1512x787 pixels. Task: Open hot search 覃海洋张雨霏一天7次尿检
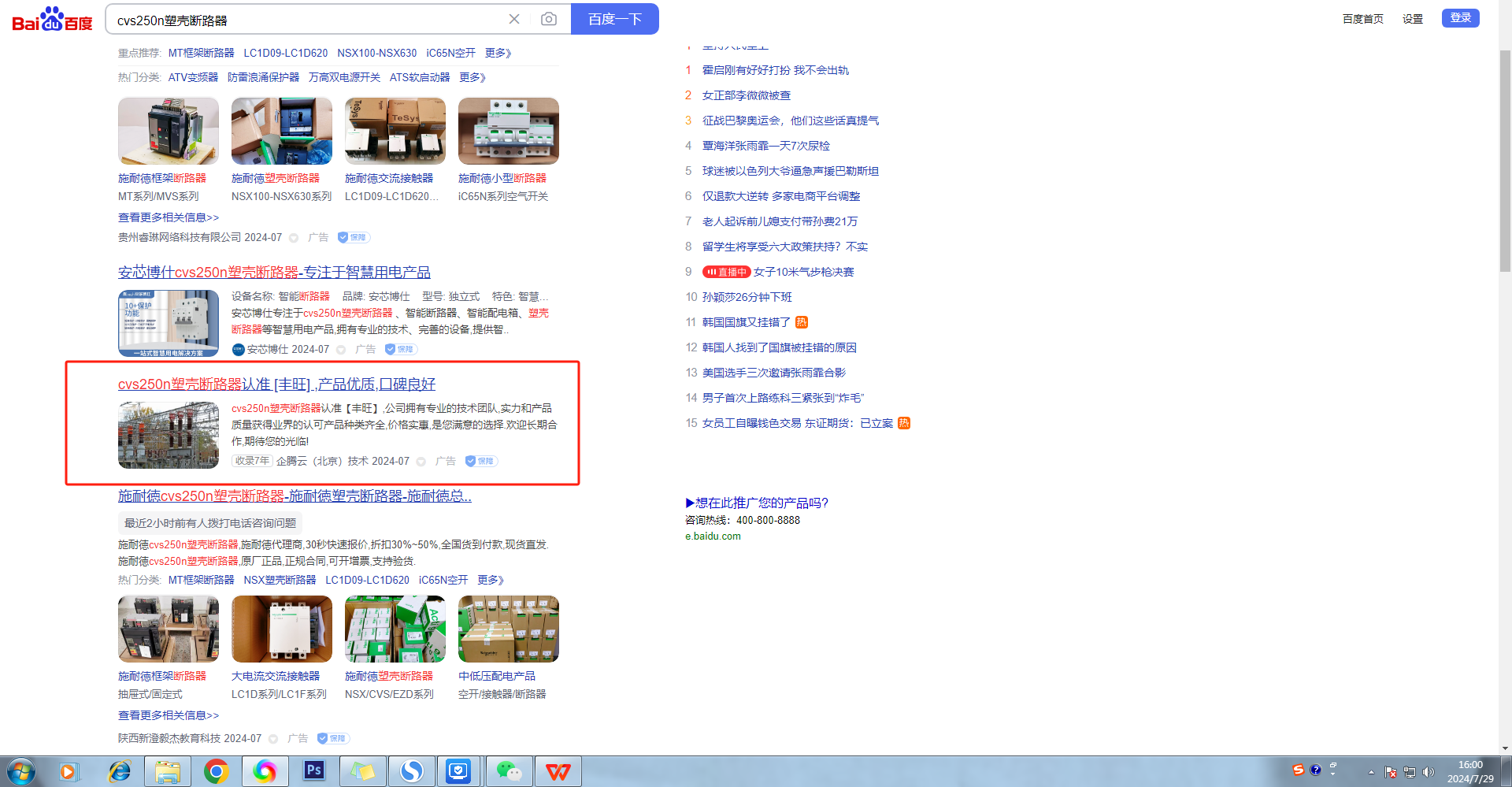click(766, 146)
